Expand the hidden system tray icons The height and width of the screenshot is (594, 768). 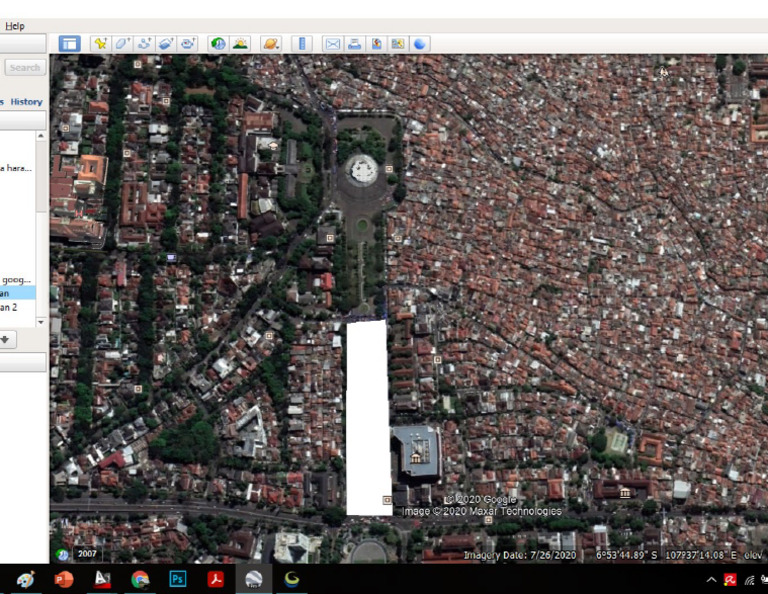pyautogui.click(x=711, y=579)
